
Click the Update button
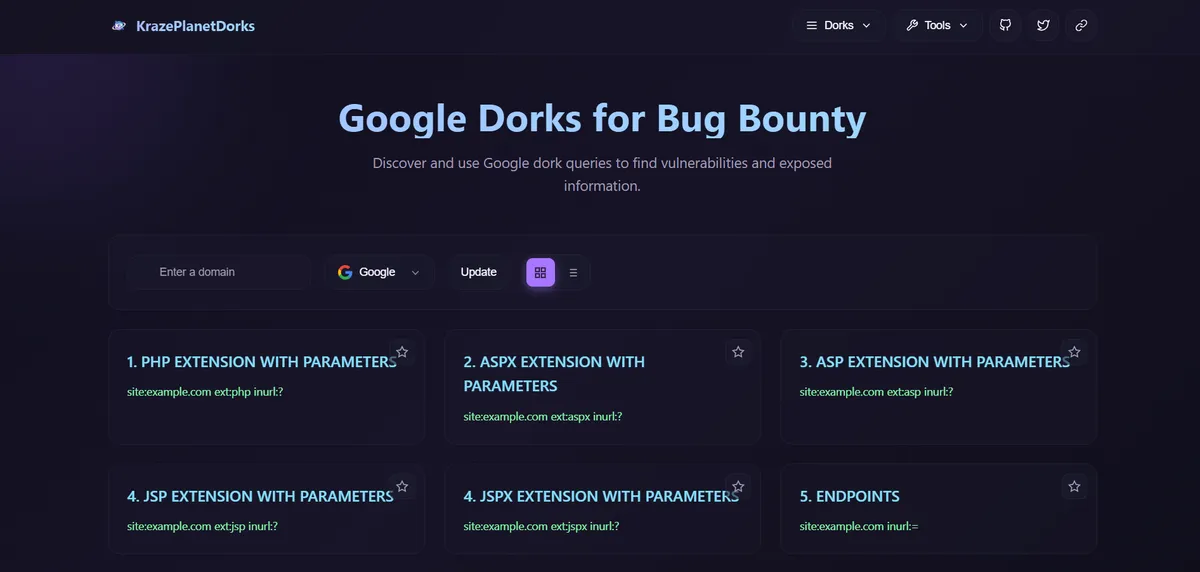[x=478, y=272]
